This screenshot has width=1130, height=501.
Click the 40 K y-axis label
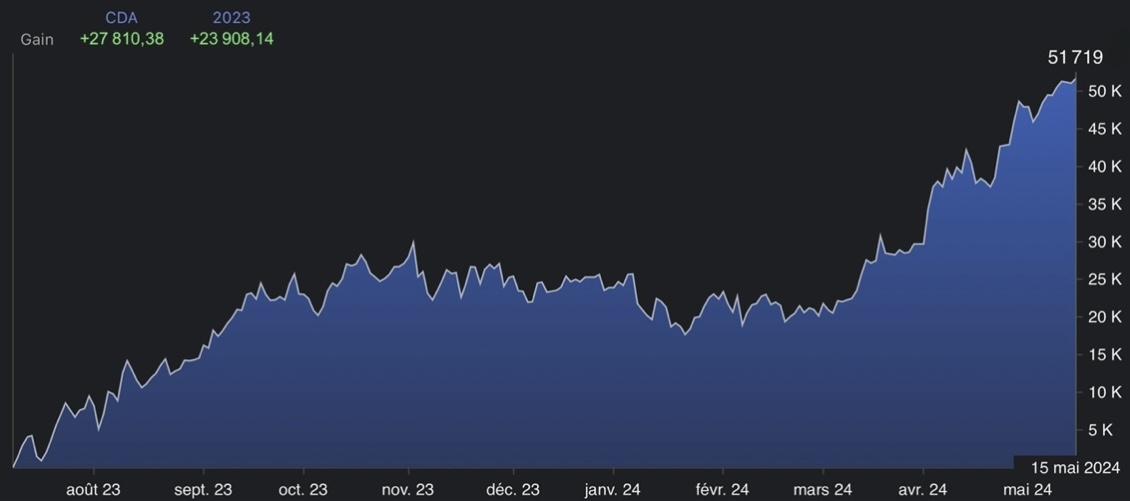click(x=1105, y=167)
